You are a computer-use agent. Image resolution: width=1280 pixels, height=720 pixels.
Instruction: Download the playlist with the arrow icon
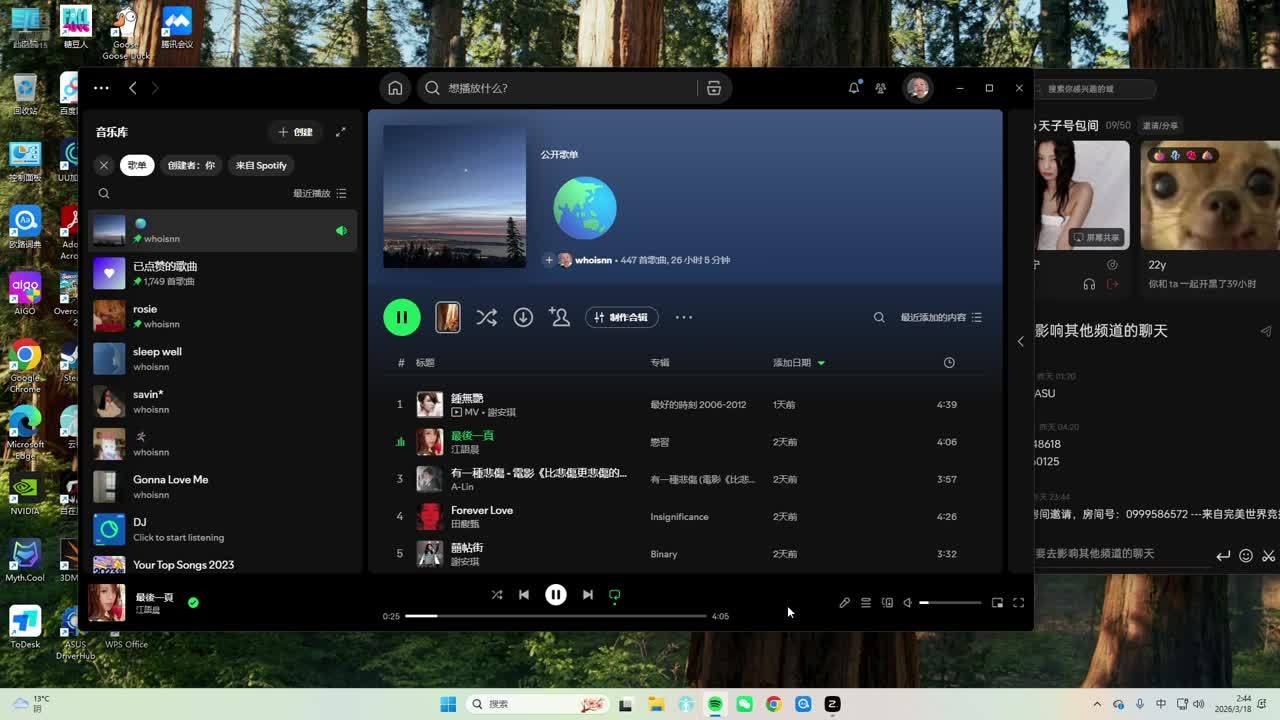tap(523, 317)
